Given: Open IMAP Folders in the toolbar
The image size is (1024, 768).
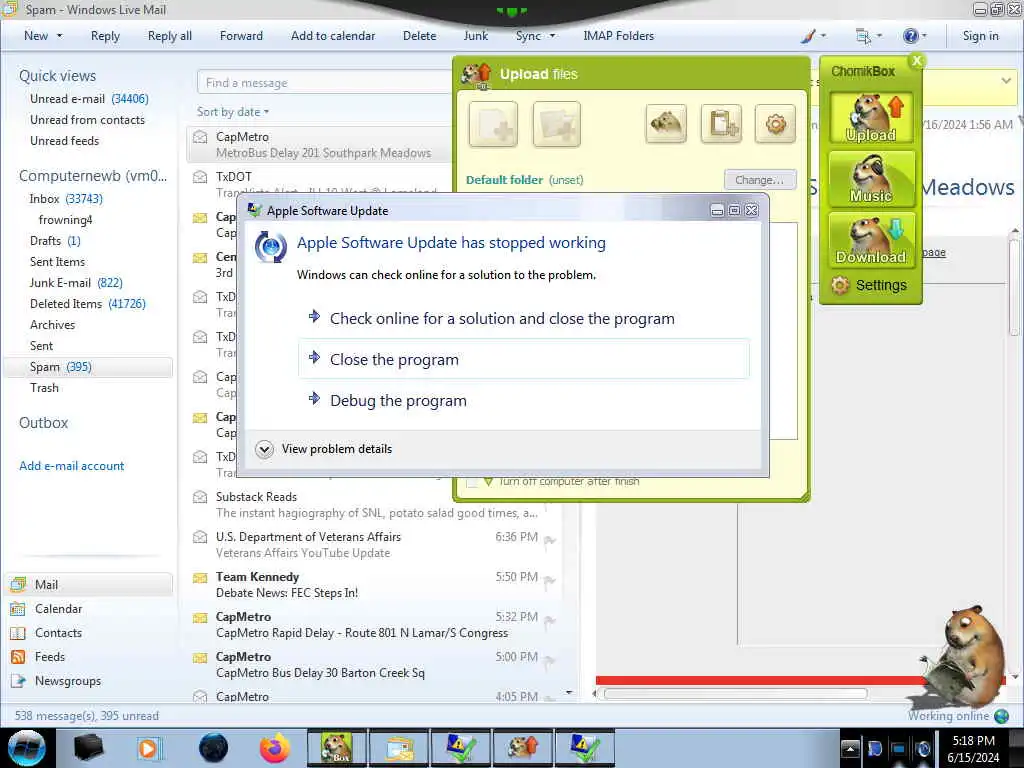Looking at the screenshot, I should (618, 36).
